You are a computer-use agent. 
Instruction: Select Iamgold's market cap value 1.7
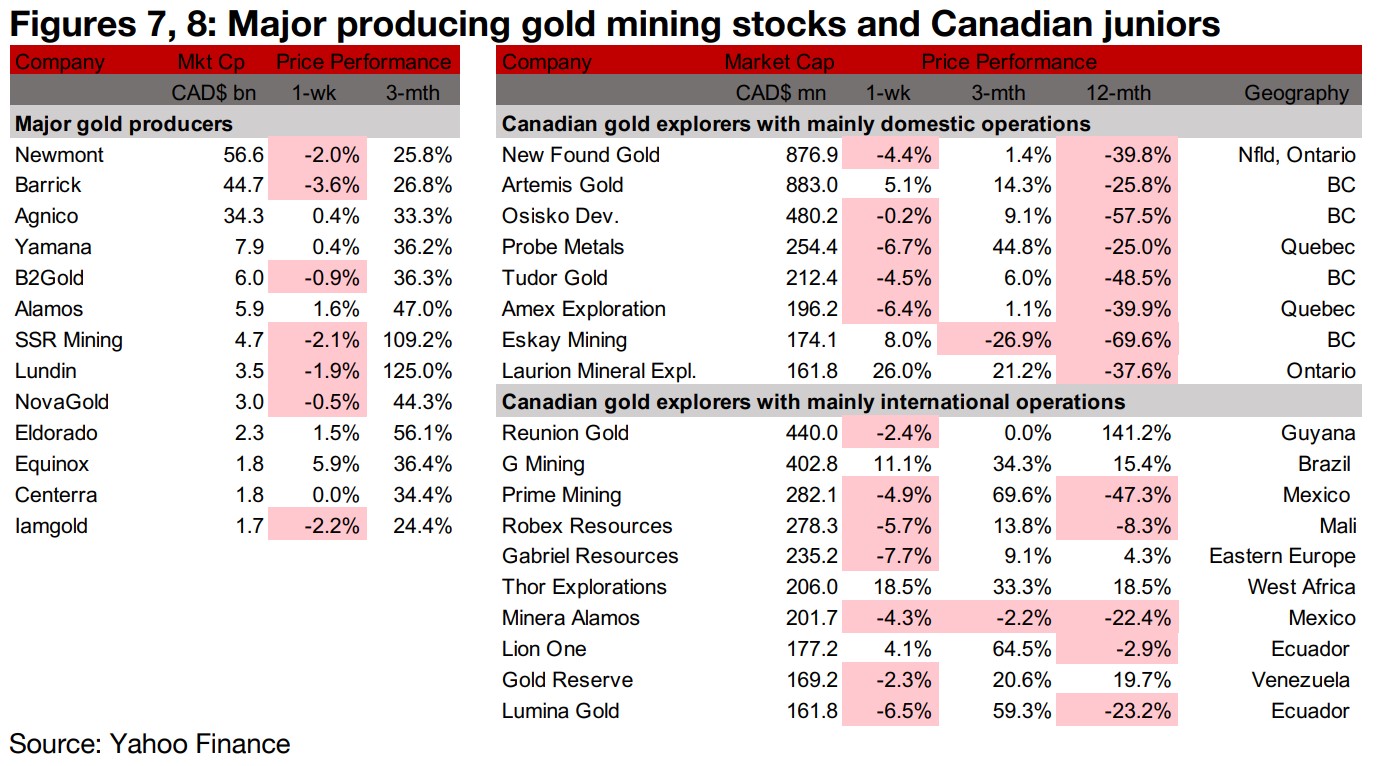coord(251,527)
